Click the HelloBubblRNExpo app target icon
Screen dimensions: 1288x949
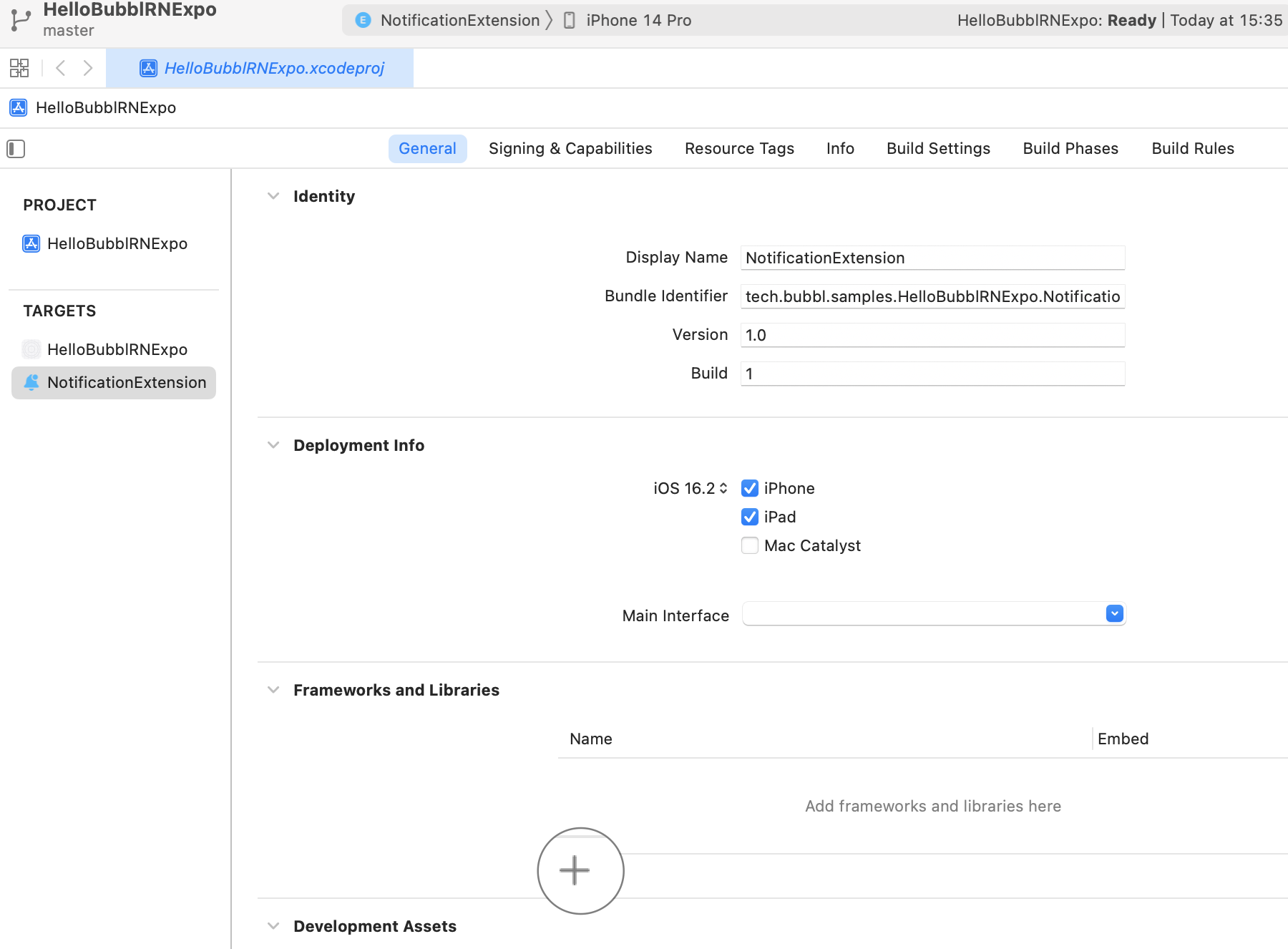coord(31,349)
